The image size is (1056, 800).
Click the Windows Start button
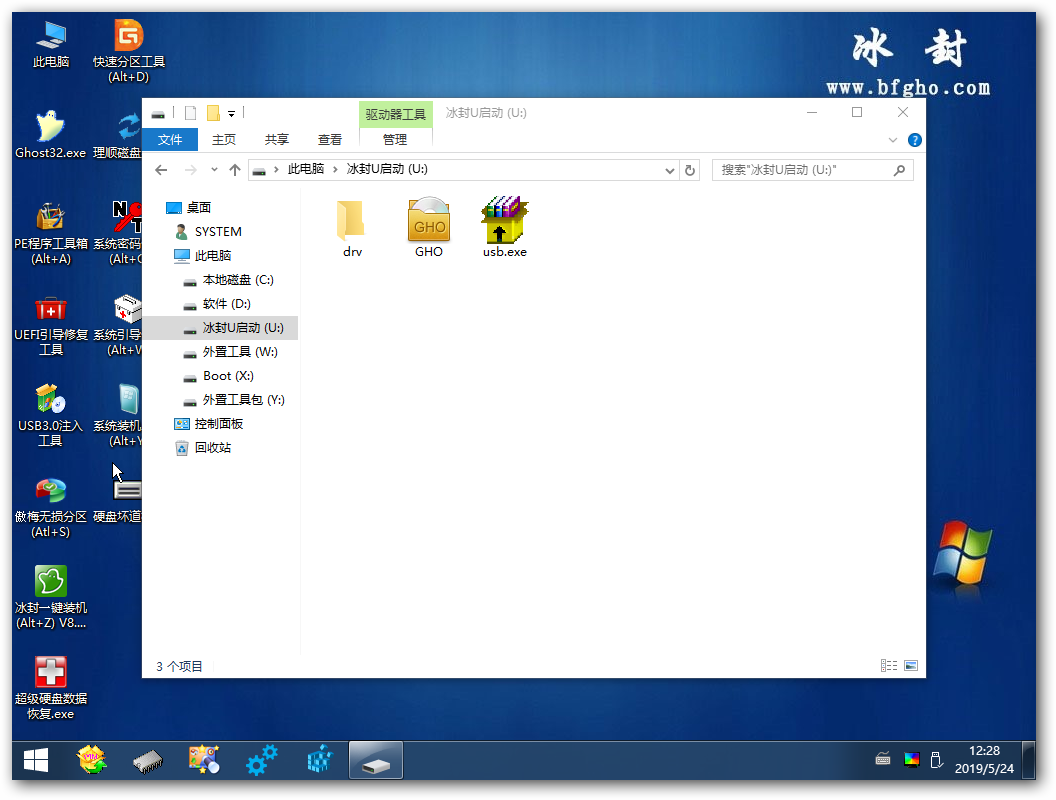36,761
